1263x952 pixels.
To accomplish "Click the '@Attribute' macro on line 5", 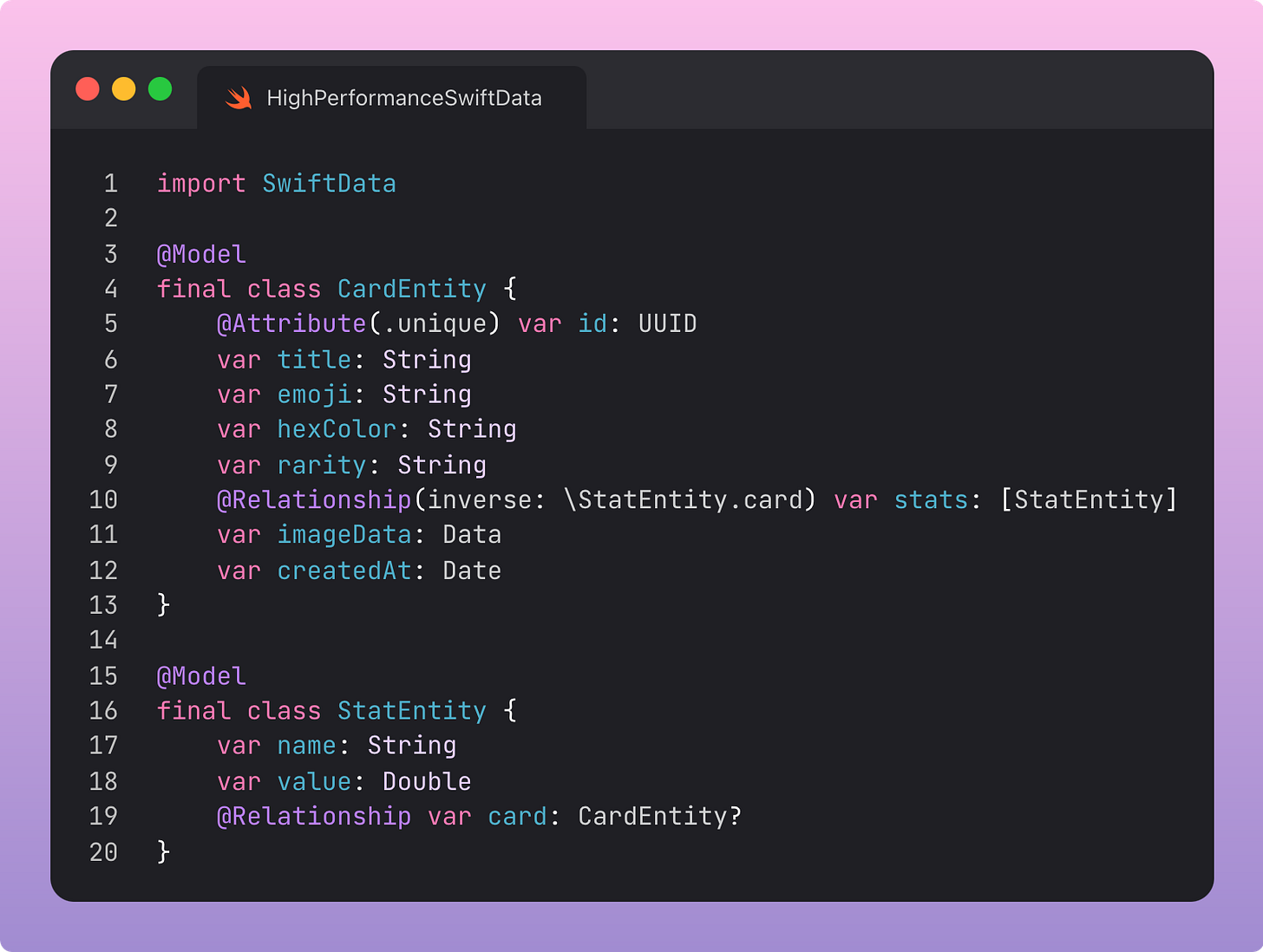I will [291, 323].
